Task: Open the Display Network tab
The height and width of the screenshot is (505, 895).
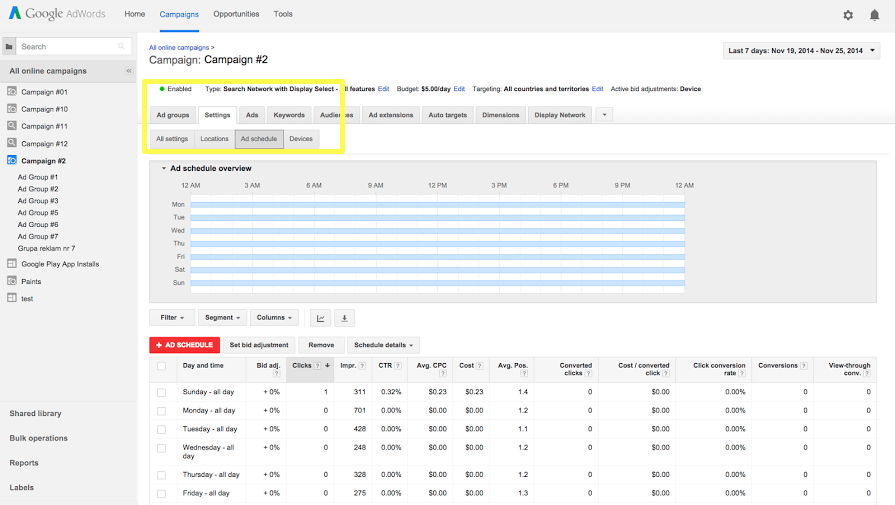Action: (559, 115)
